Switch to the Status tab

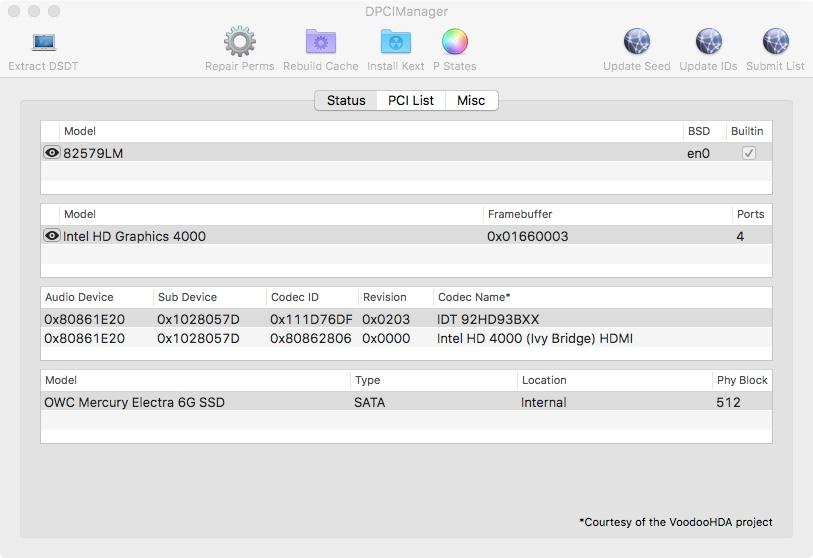(346, 101)
